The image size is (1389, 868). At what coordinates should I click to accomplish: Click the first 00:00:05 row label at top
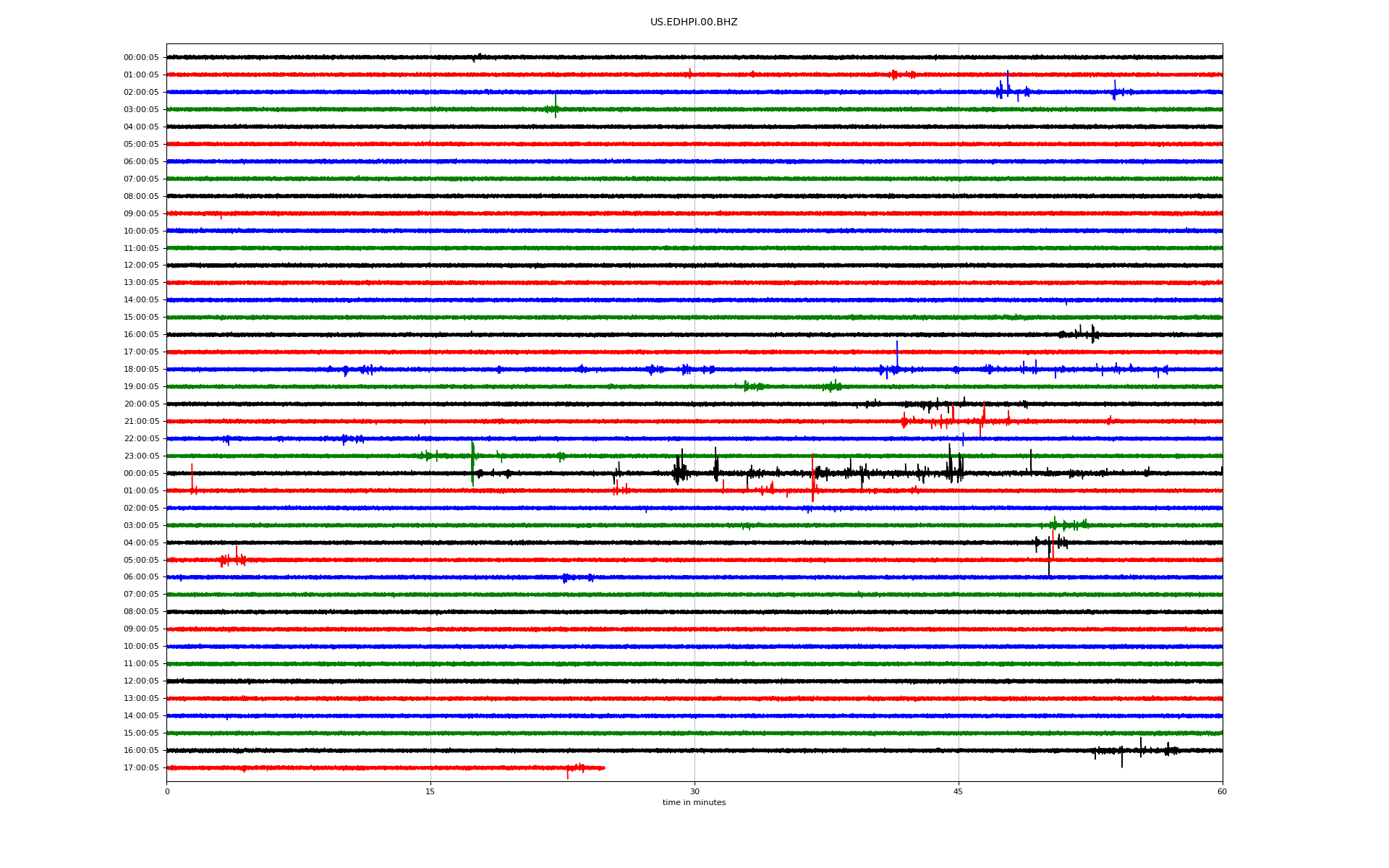point(141,58)
